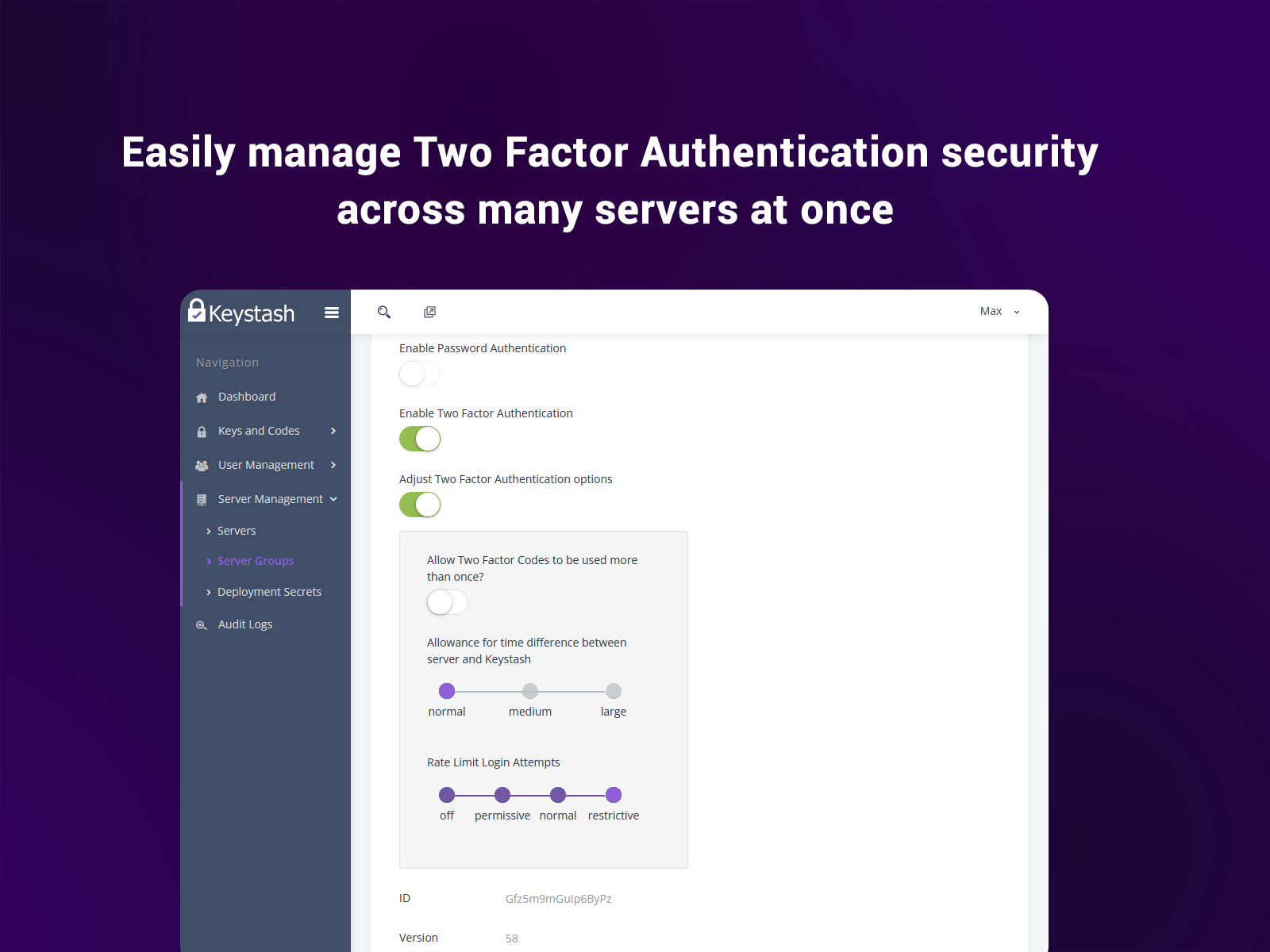Select the Dashboard home icon

point(201,397)
